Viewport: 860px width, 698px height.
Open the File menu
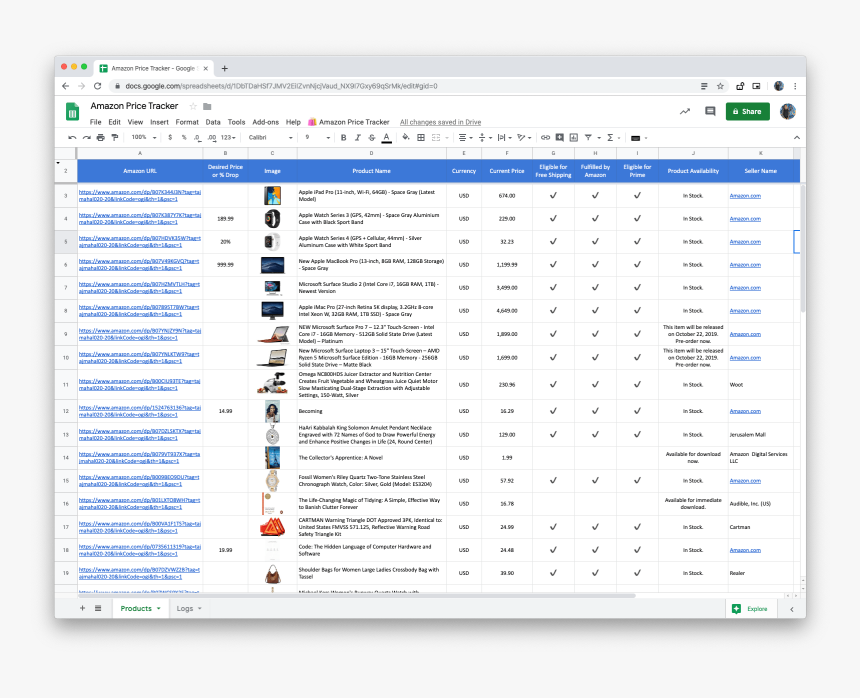pos(95,122)
